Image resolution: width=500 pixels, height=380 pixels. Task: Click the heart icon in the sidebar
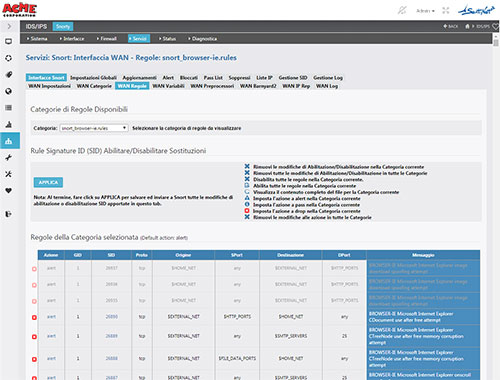(x=9, y=190)
